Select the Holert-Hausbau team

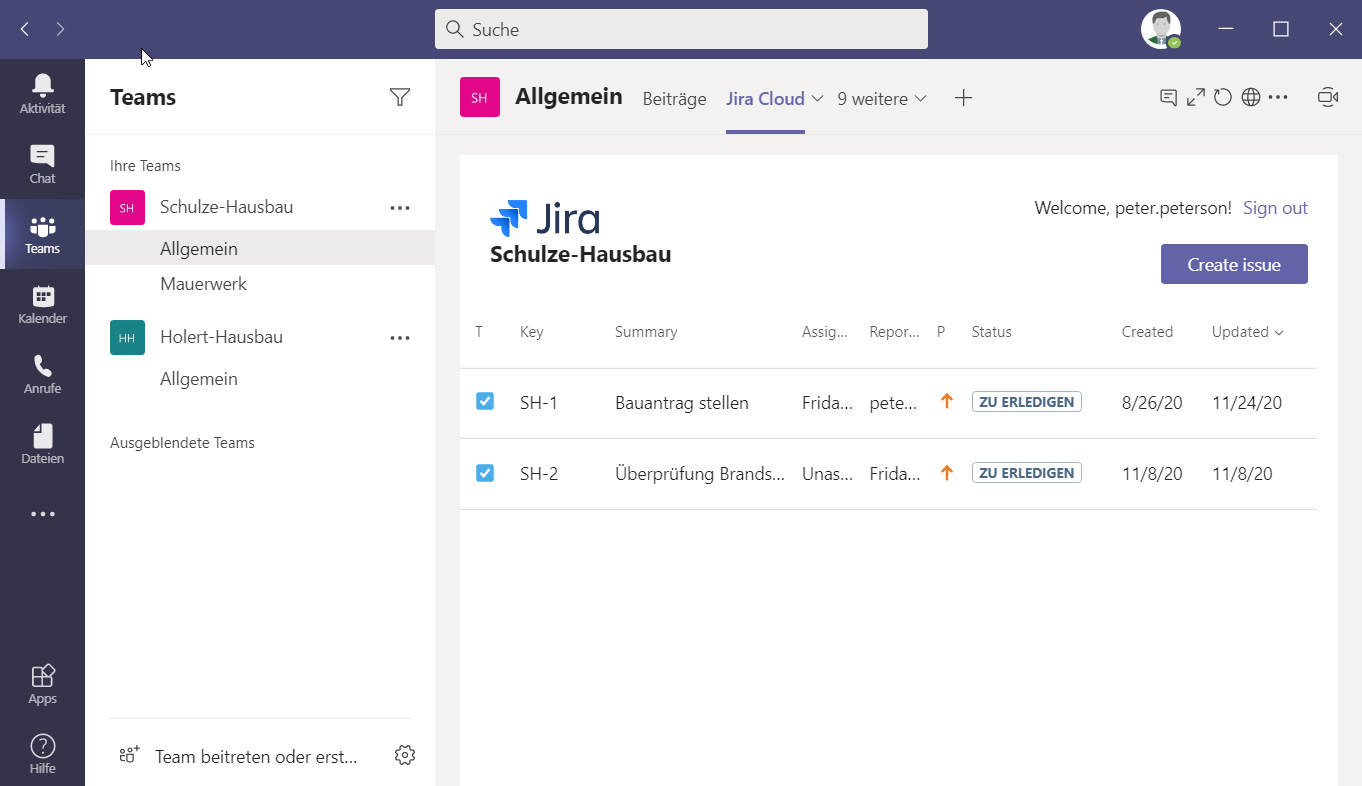221,337
